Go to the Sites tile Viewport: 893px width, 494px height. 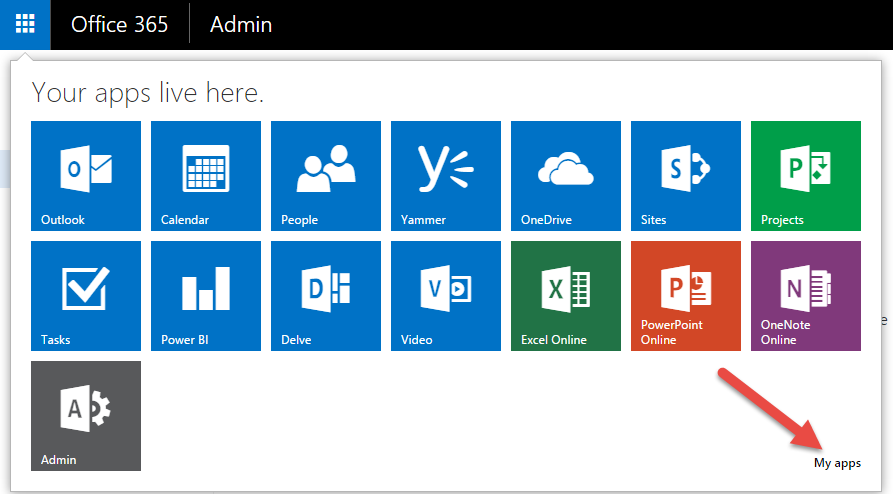pyautogui.click(x=686, y=176)
